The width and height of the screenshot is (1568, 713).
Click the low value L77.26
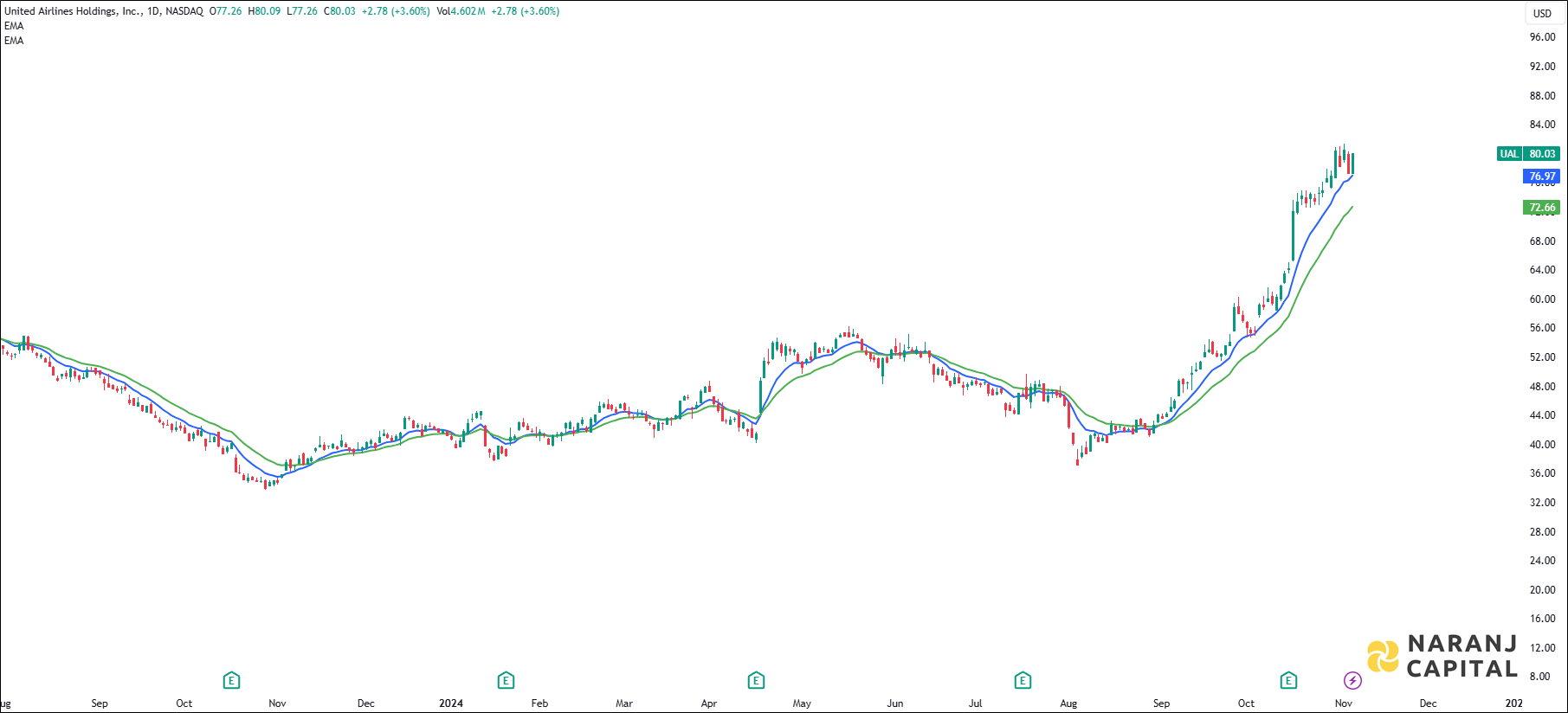302,11
